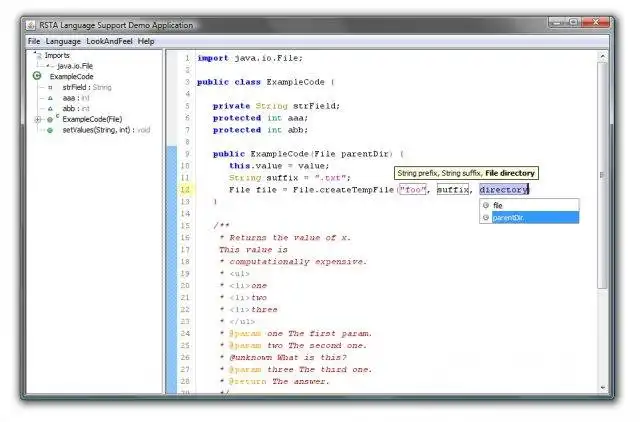
Task: Click the protected field icon beside aaa
Action: click(x=50, y=98)
